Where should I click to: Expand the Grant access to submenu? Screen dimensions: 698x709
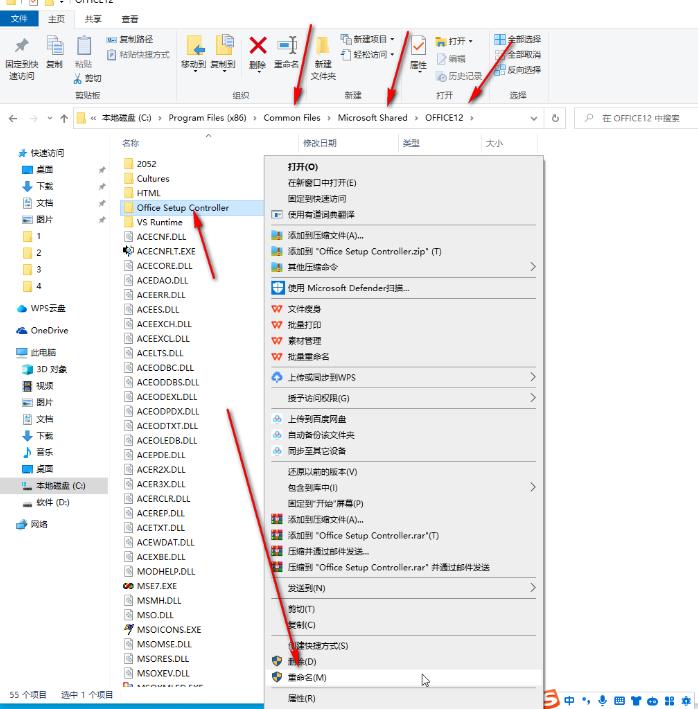(x=533, y=398)
